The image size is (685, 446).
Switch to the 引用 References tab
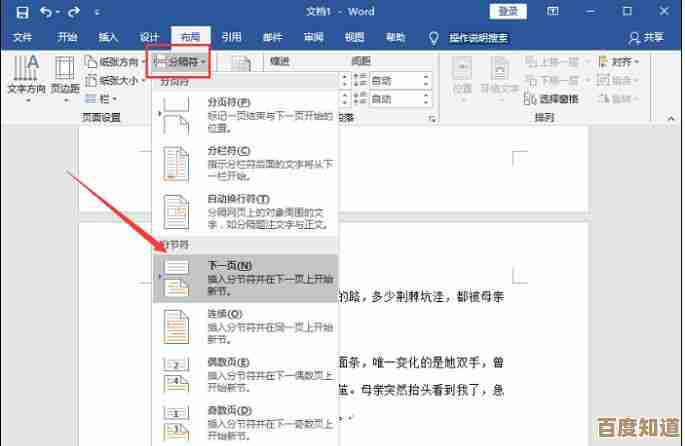pos(232,38)
